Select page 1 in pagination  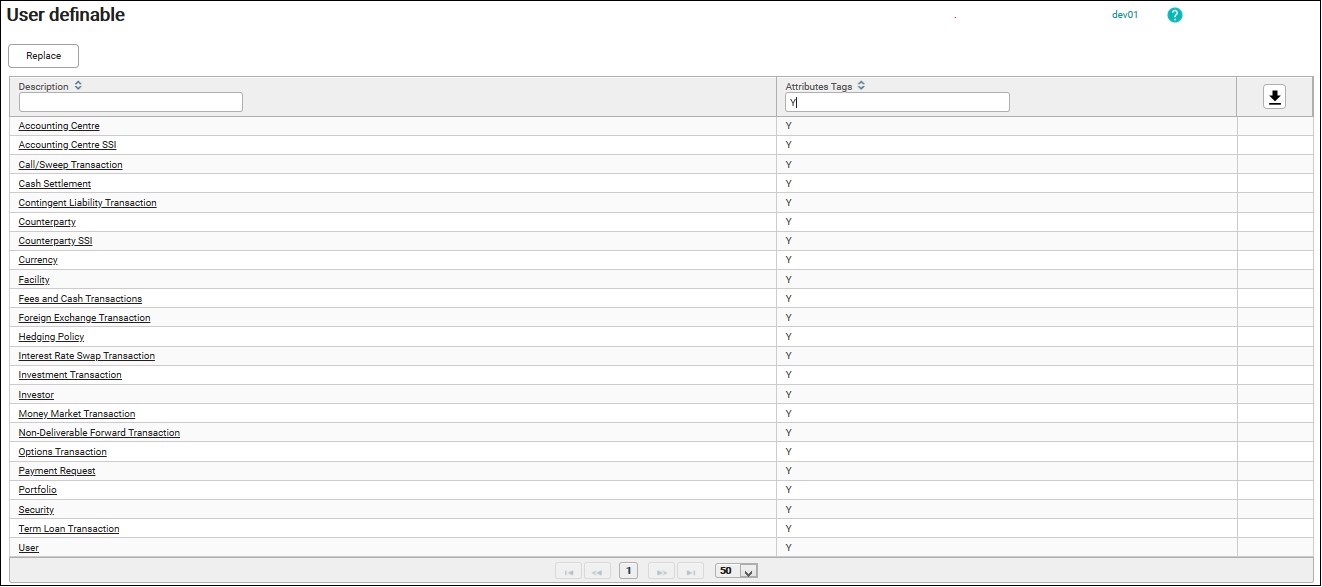628,571
